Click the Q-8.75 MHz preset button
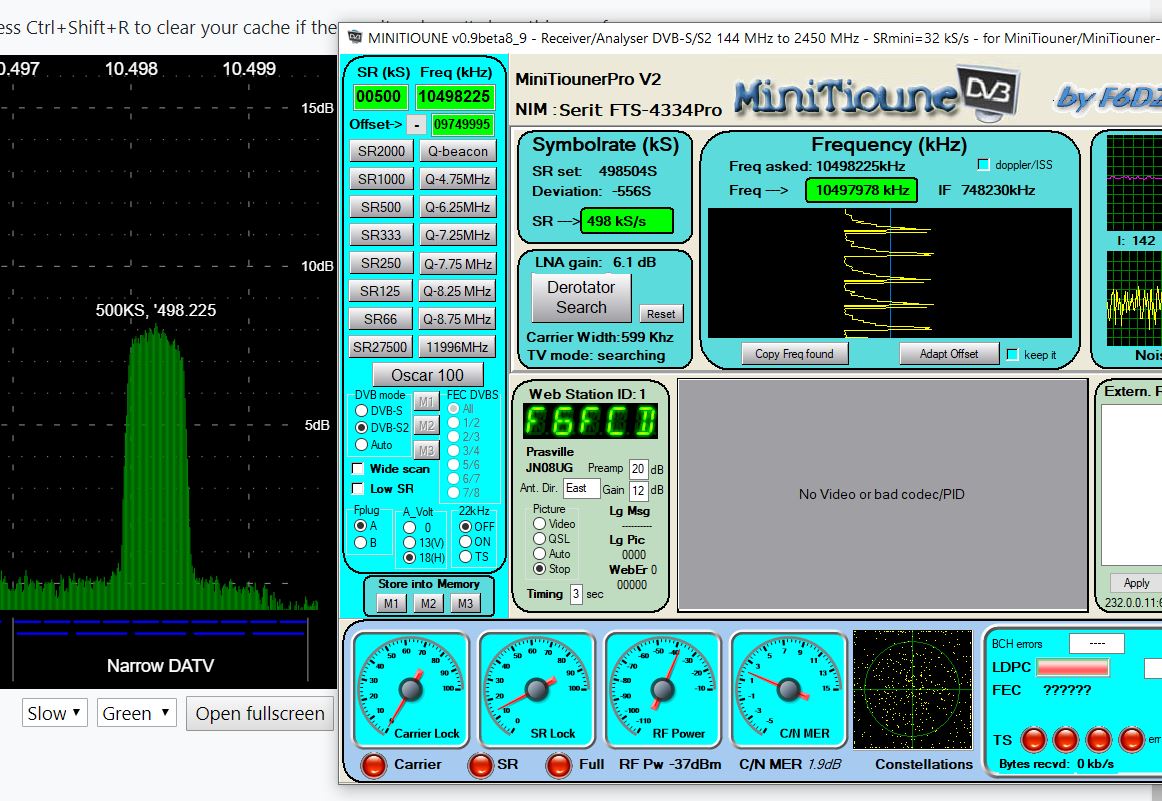This screenshot has width=1162, height=801. pos(457,319)
